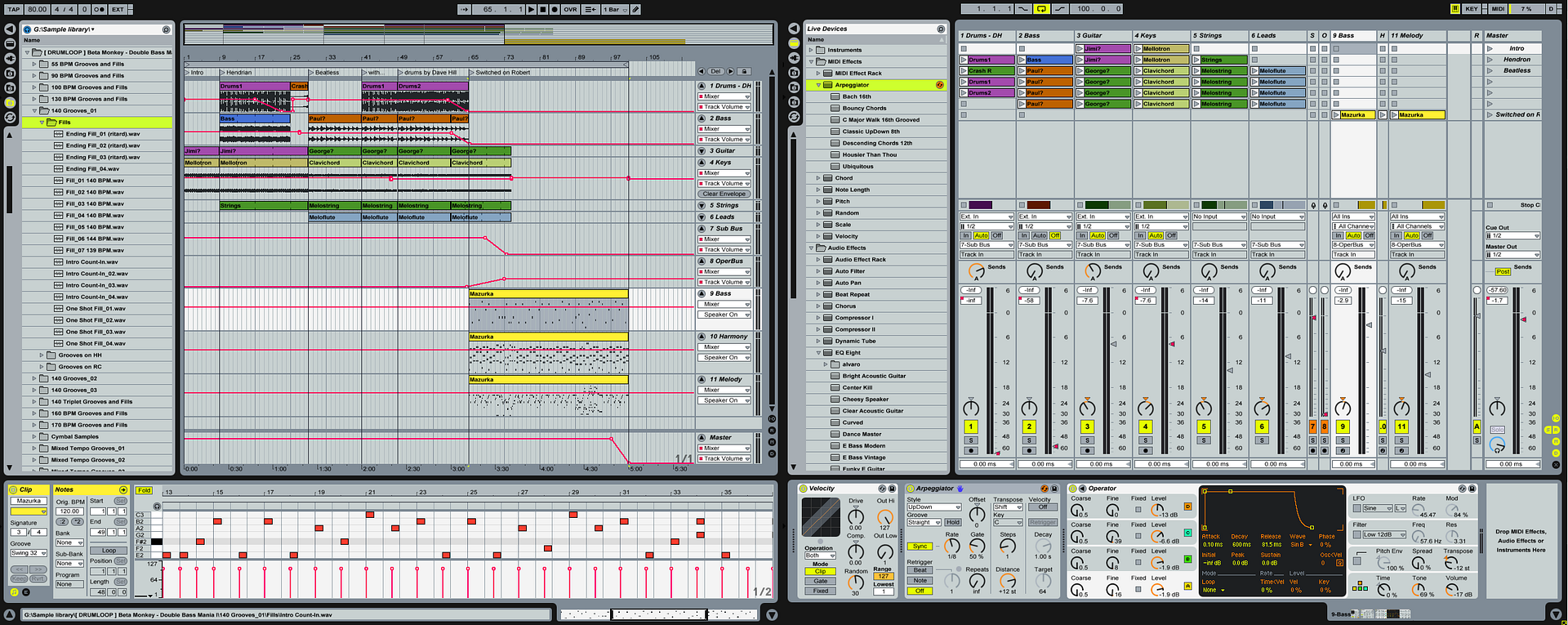The image size is (1568, 625).
Task: Toggle track 3 activator button
Action: 1087,426
